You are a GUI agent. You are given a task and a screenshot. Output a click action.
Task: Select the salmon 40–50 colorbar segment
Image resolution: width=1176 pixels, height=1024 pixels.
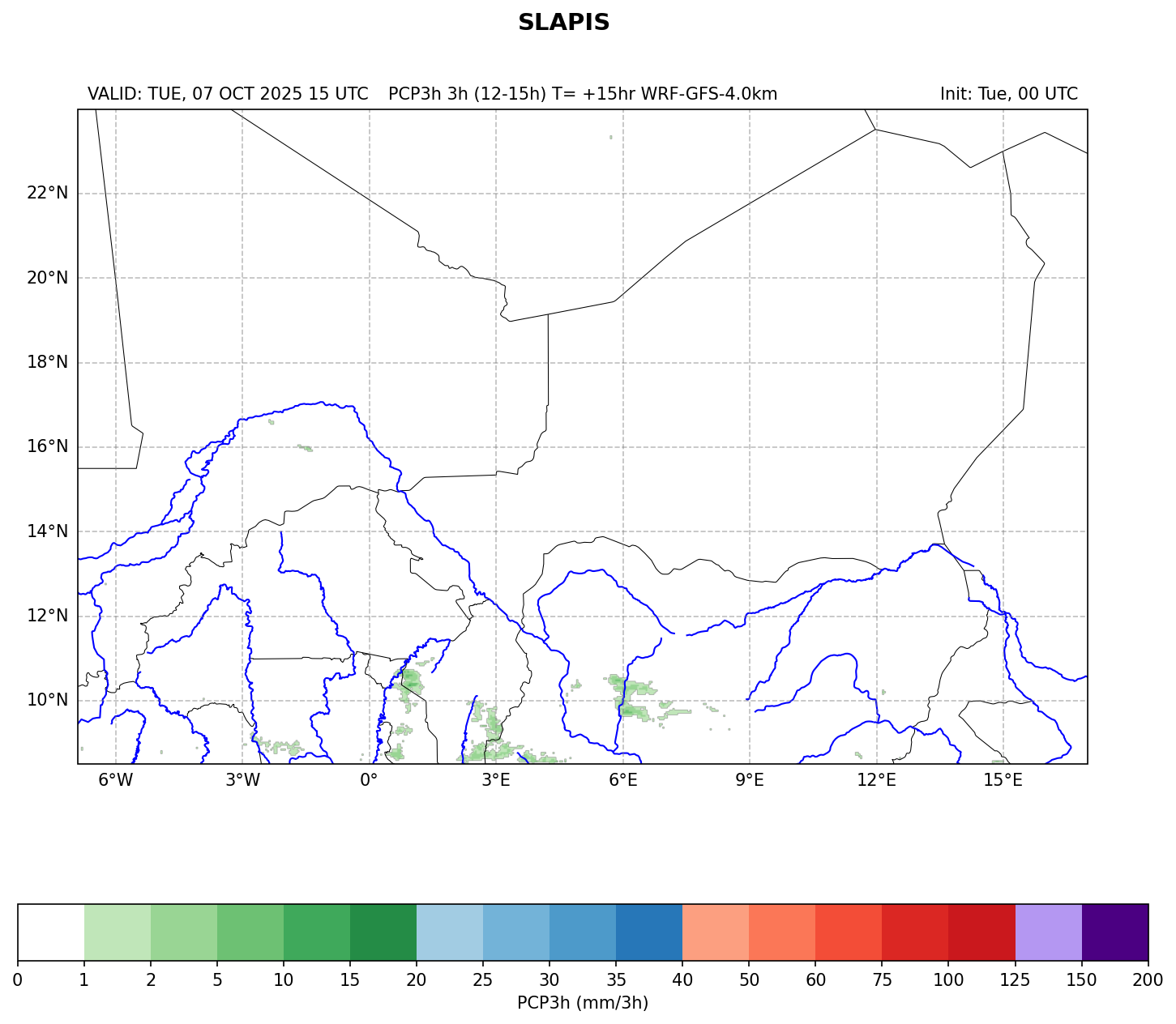716,932
